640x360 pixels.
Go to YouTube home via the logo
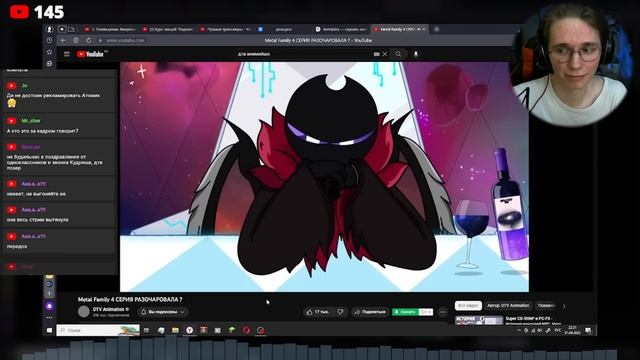coord(89,54)
